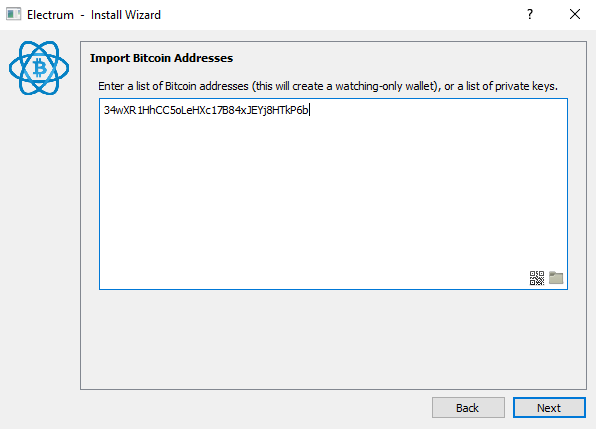Open the QR code scanner icon

(537, 278)
